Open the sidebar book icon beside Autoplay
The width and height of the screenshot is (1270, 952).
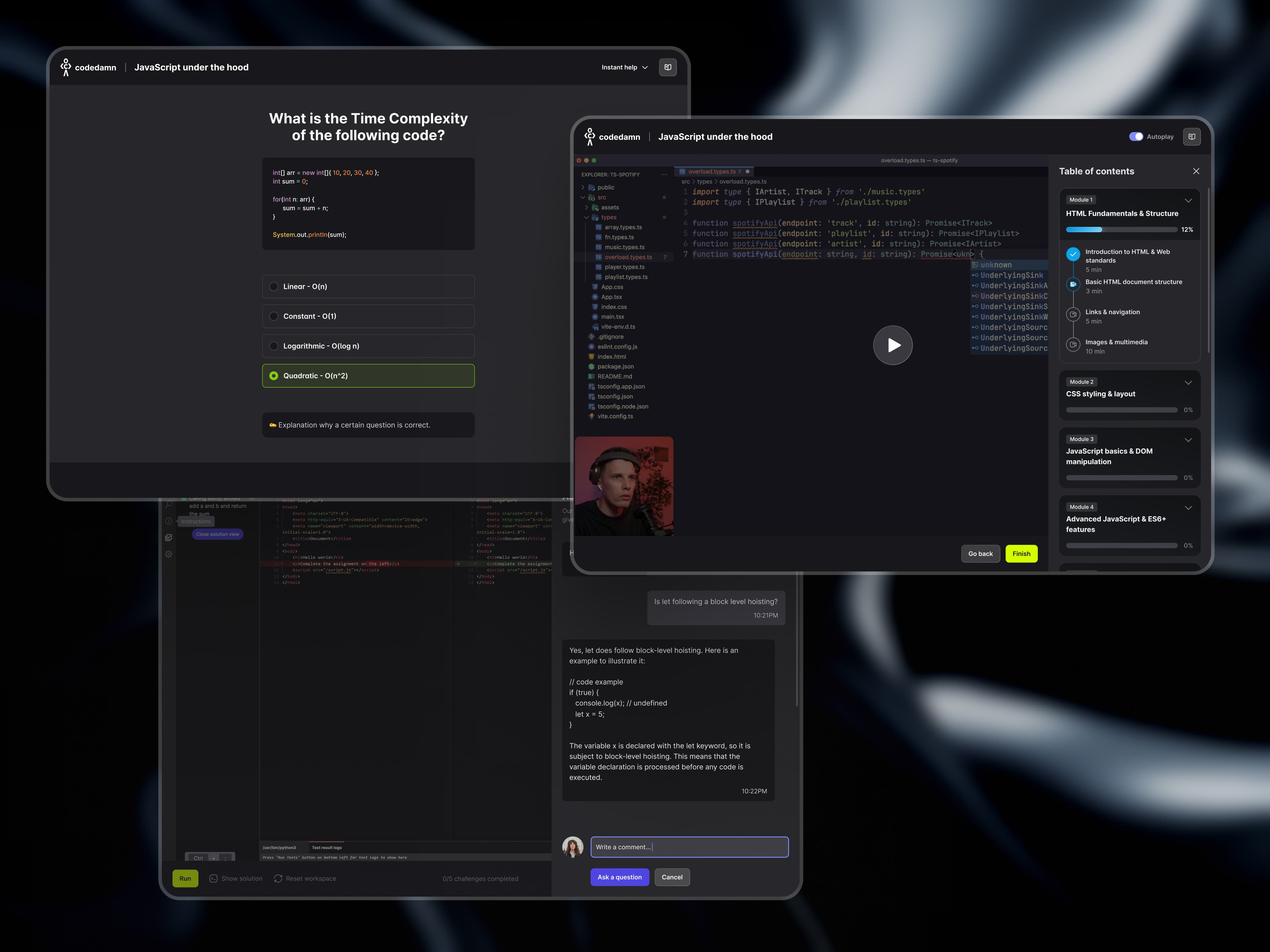click(1191, 137)
